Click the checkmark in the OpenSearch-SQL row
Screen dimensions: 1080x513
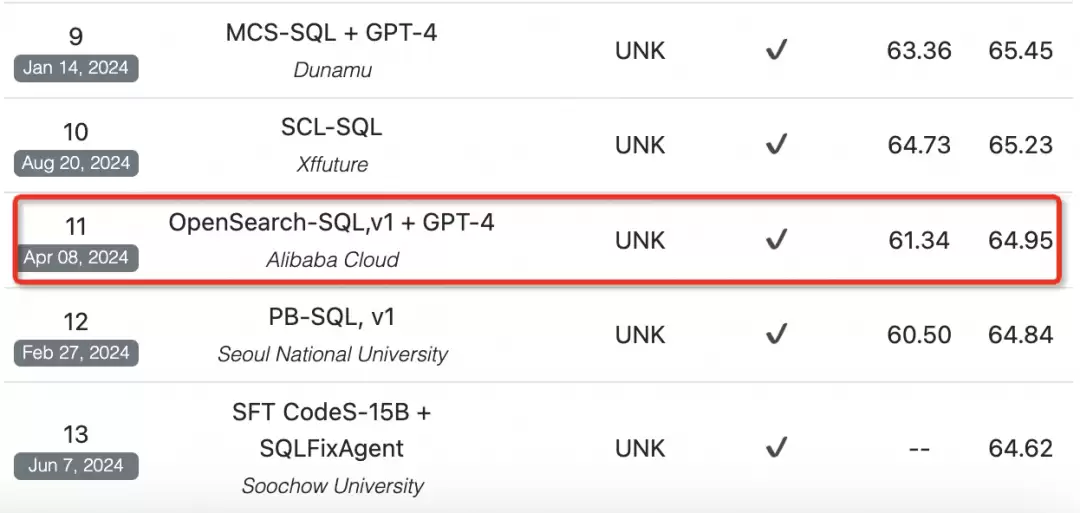pyautogui.click(x=776, y=240)
